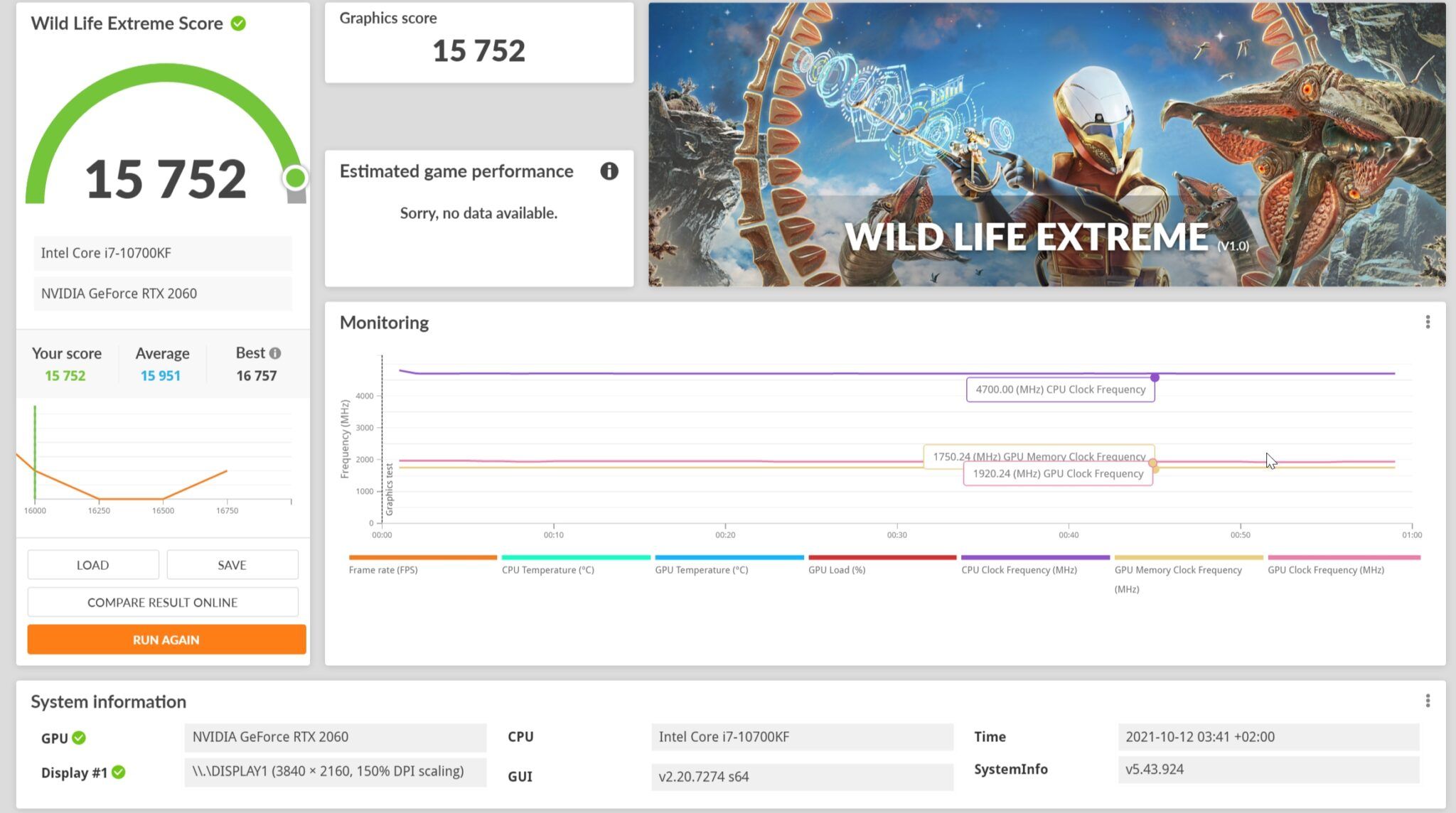Viewport: 1456px width, 813px height.
Task: Click the Intel Core i7-10700KF field under score
Action: [x=163, y=253]
